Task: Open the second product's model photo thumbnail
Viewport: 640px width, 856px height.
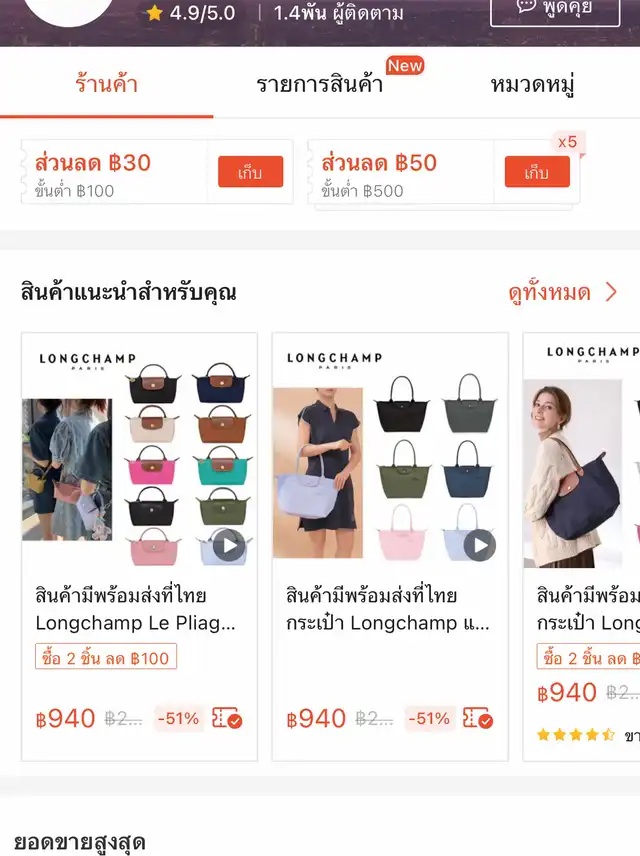Action: click(x=318, y=473)
